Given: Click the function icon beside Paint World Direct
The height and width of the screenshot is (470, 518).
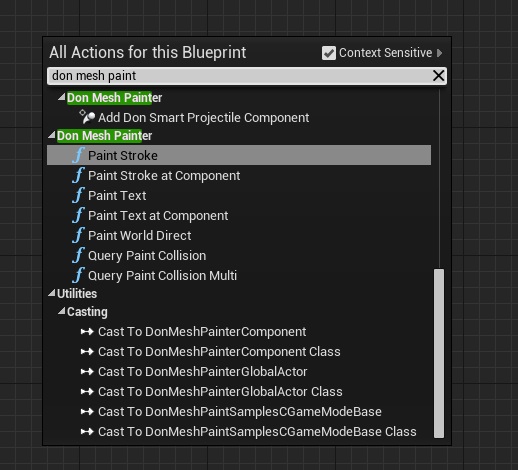Looking at the screenshot, I should point(78,235).
